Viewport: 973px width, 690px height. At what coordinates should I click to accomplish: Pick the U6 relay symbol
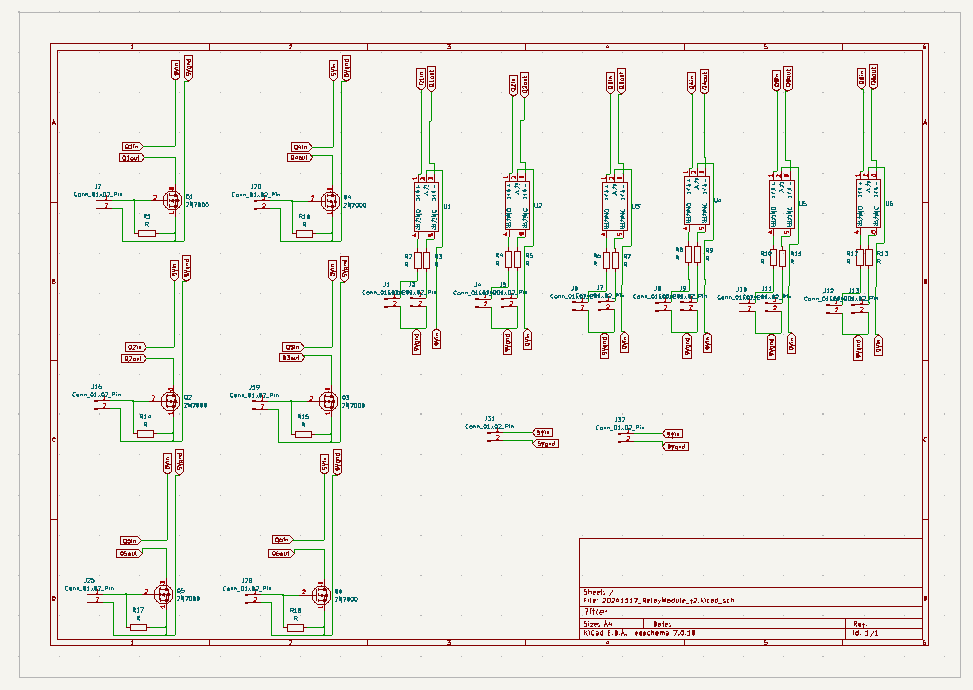[868, 207]
